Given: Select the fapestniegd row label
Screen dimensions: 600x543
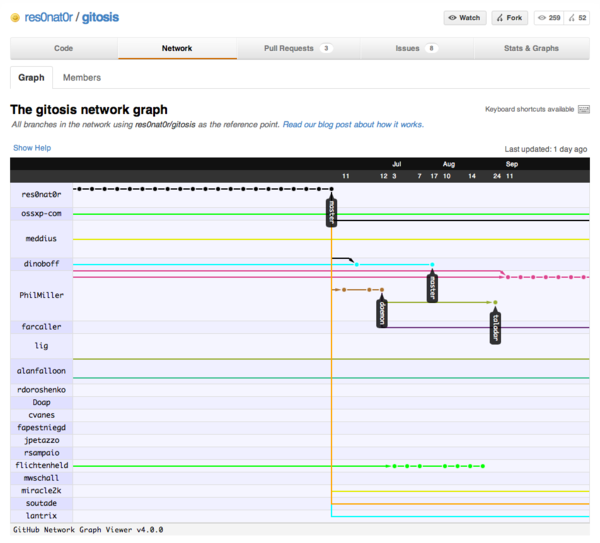Looking at the screenshot, I should pos(41,428).
